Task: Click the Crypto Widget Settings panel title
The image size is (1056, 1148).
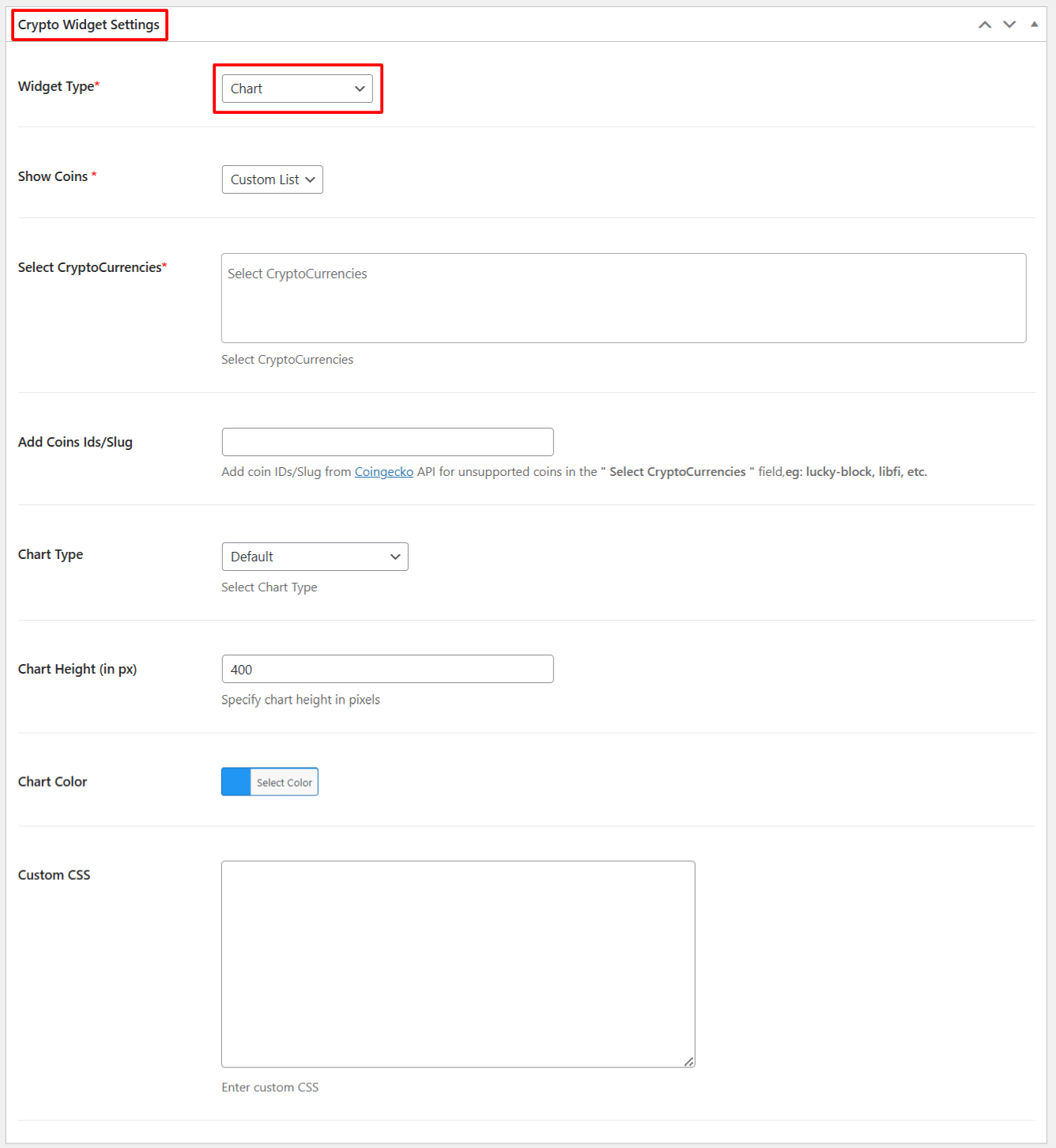Action: (x=89, y=25)
